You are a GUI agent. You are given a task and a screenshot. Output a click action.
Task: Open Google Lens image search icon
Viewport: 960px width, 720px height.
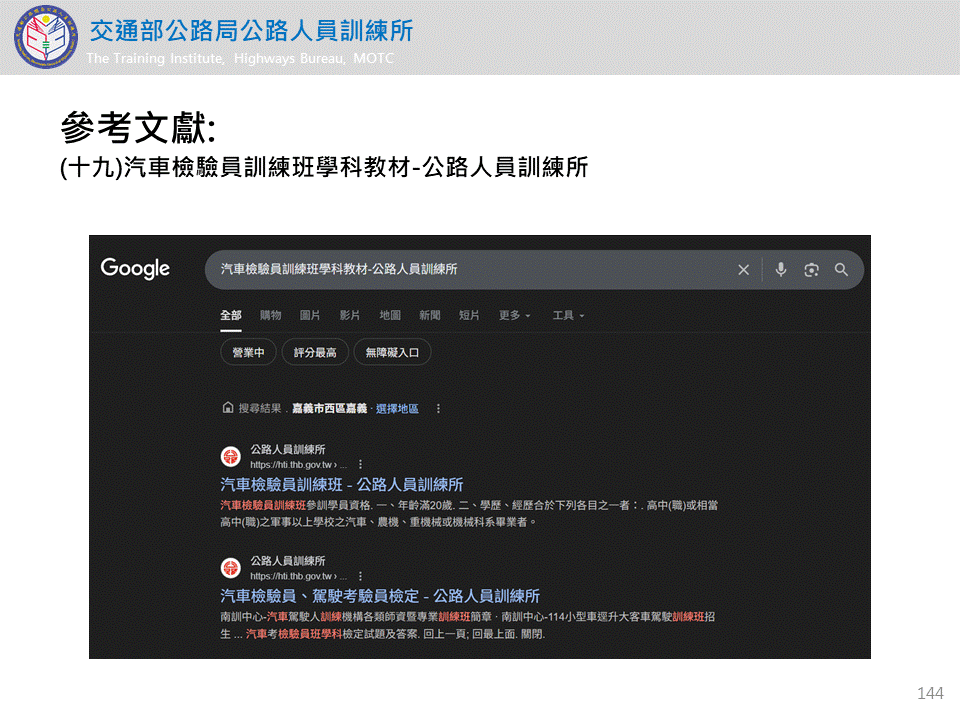tap(811, 270)
